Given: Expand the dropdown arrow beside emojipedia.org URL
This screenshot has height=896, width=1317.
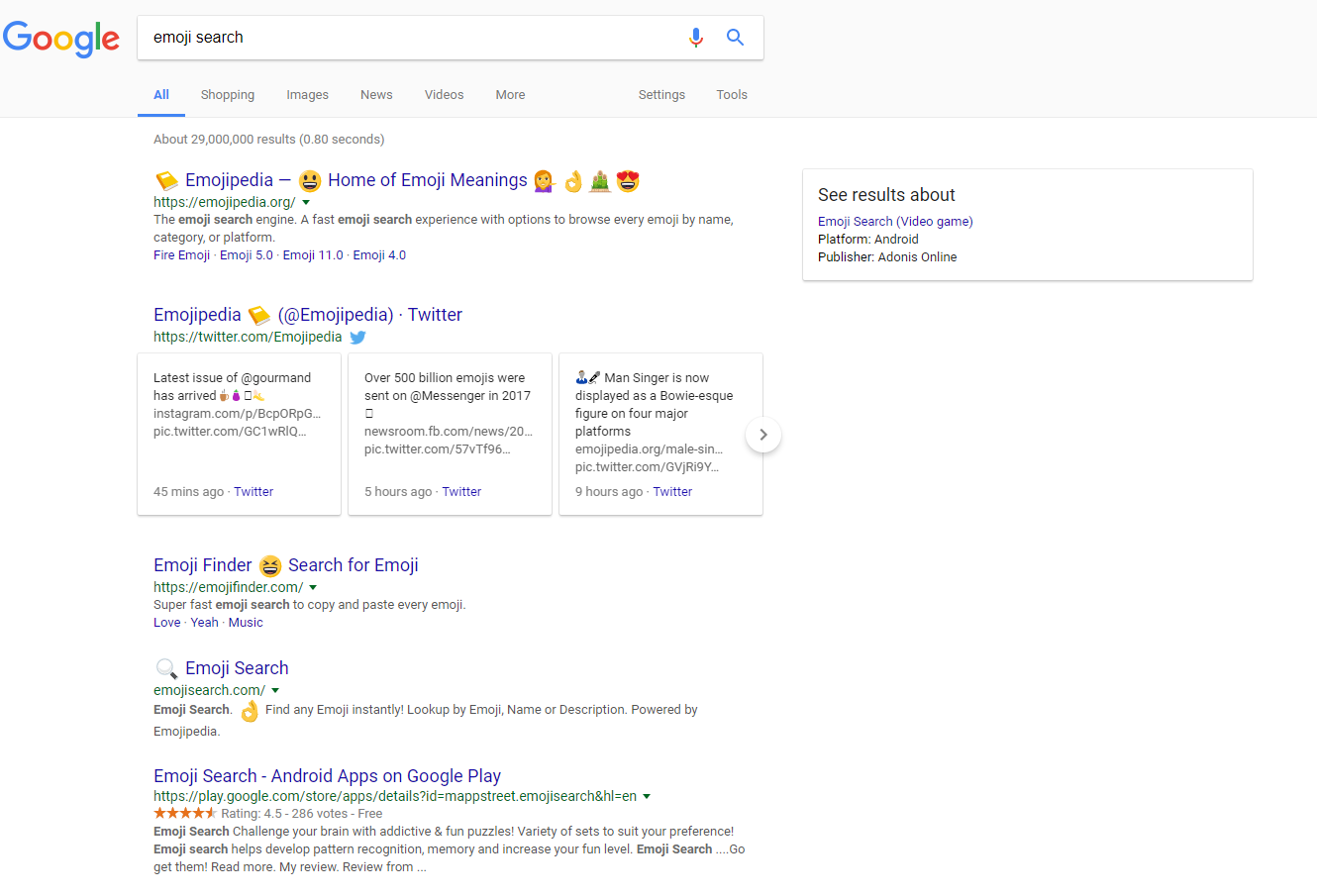Looking at the screenshot, I should 306,203.
